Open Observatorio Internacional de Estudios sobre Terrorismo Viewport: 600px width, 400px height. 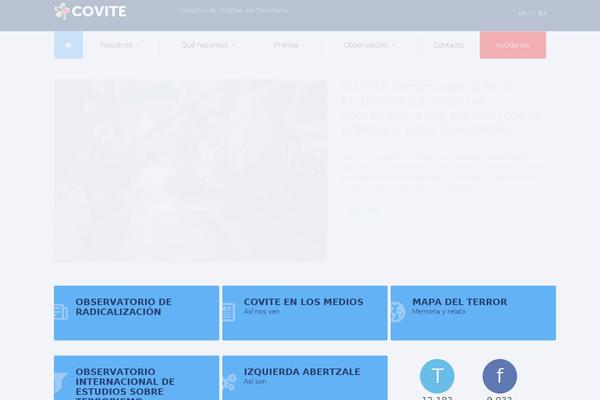click(x=137, y=378)
